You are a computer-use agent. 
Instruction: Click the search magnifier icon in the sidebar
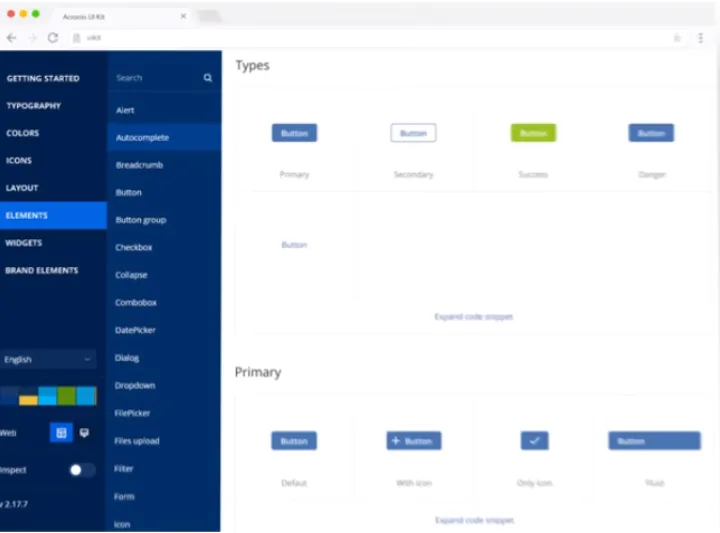click(x=208, y=78)
